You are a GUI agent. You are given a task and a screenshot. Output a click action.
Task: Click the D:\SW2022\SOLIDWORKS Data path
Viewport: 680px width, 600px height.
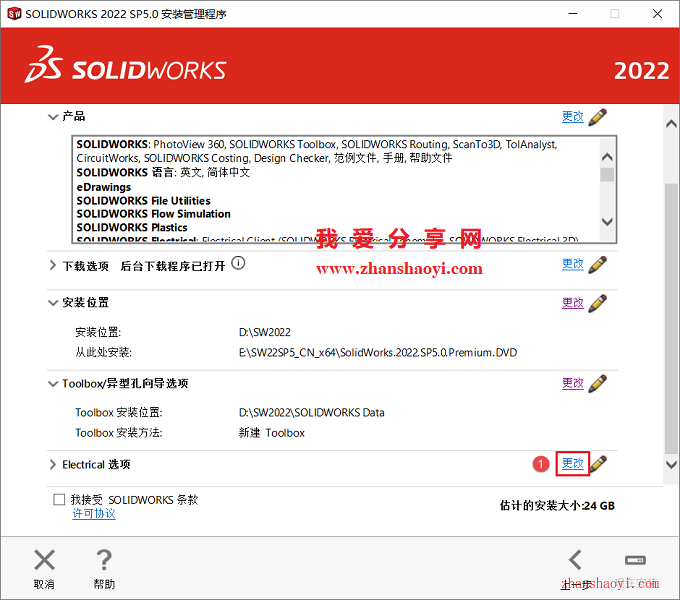click(x=311, y=413)
